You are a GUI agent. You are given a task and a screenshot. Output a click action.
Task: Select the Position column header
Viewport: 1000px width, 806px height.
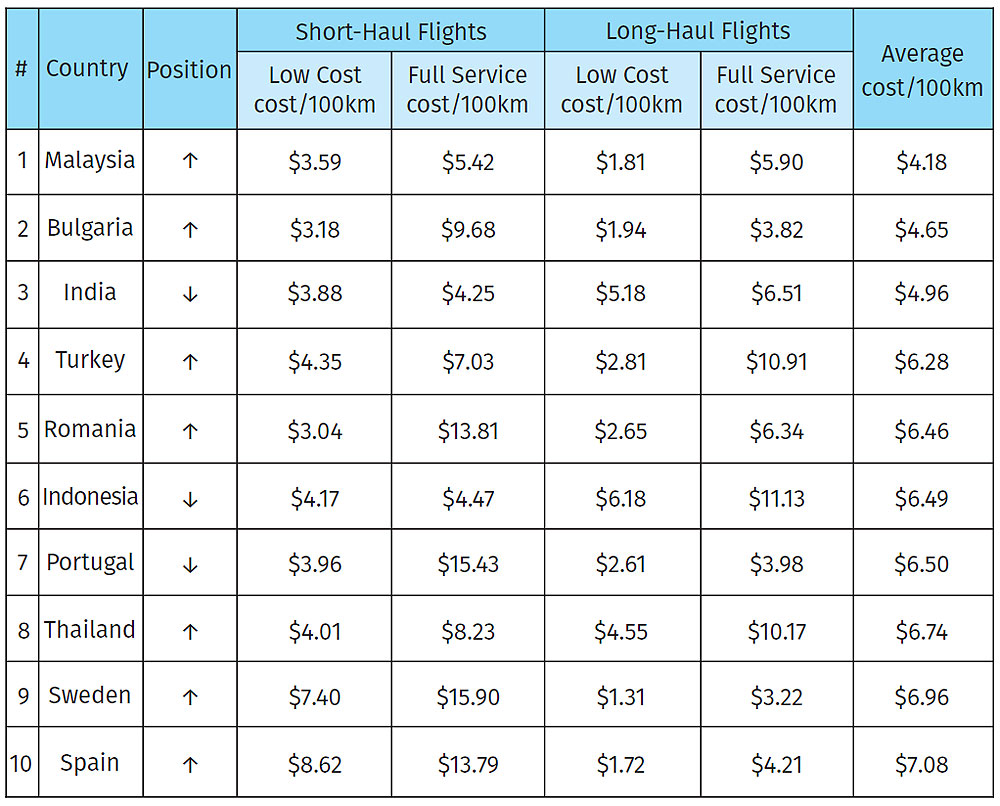(x=189, y=70)
